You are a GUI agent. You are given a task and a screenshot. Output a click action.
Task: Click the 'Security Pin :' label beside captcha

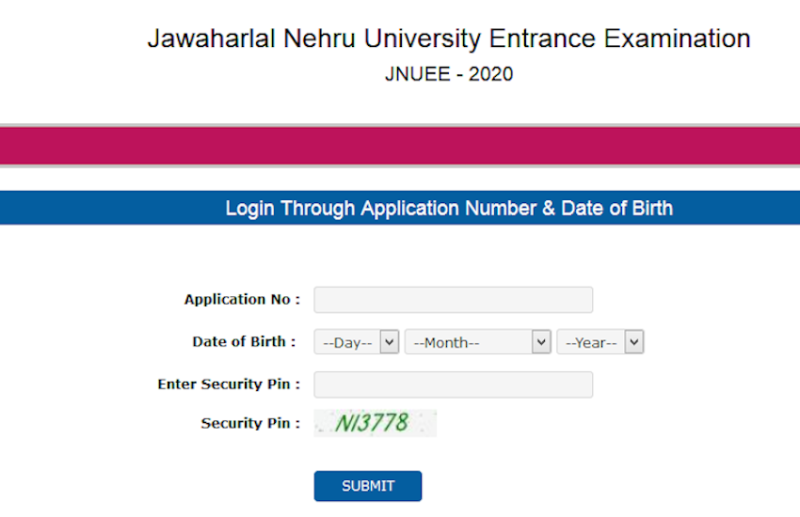[250, 423]
